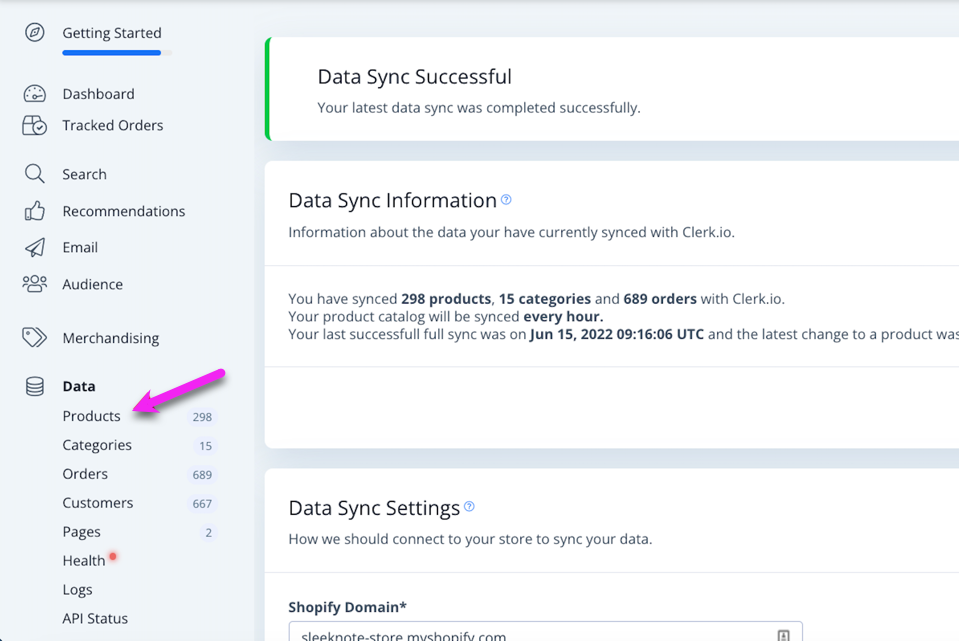959x641 pixels.
Task: Click help icon beside Data Sync Settings
Action: coord(469,506)
